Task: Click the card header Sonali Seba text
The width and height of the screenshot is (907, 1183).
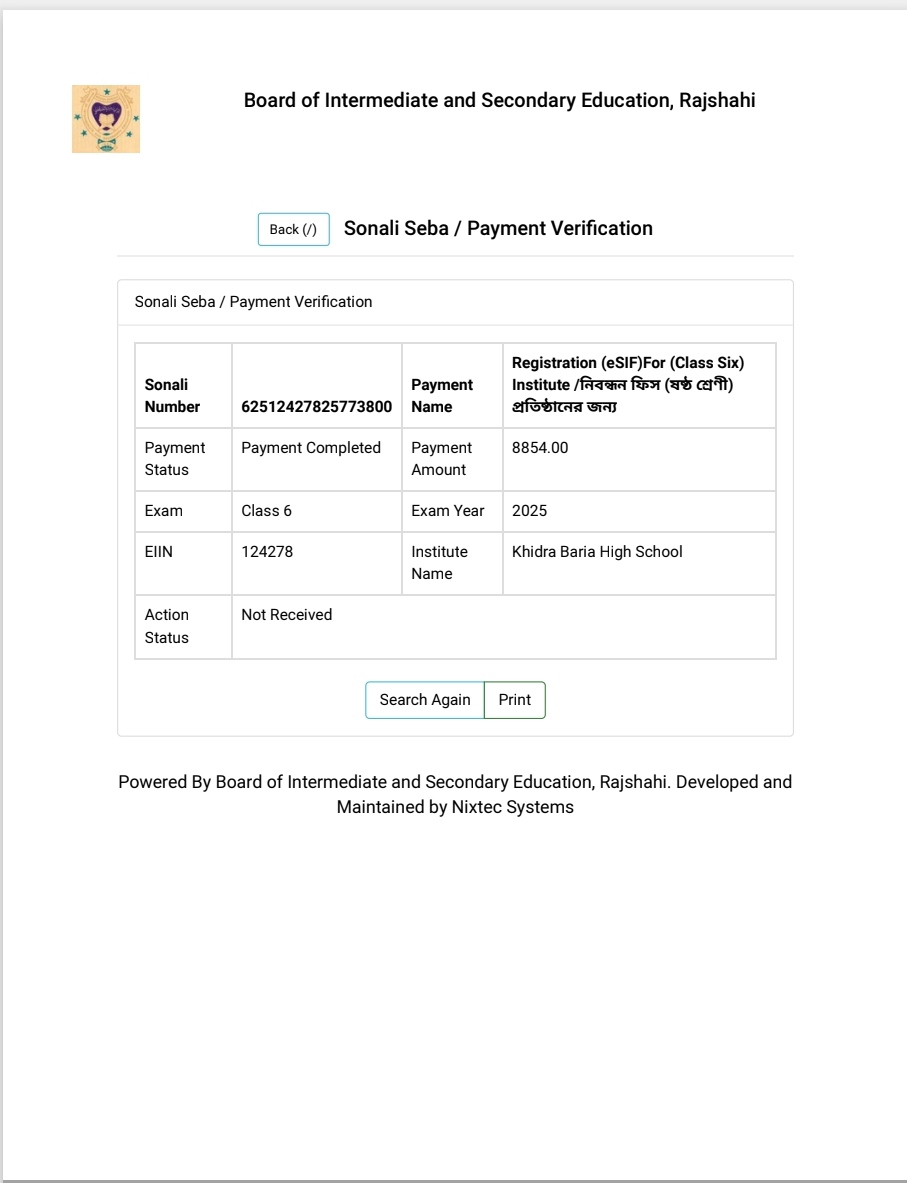Action: (x=253, y=302)
